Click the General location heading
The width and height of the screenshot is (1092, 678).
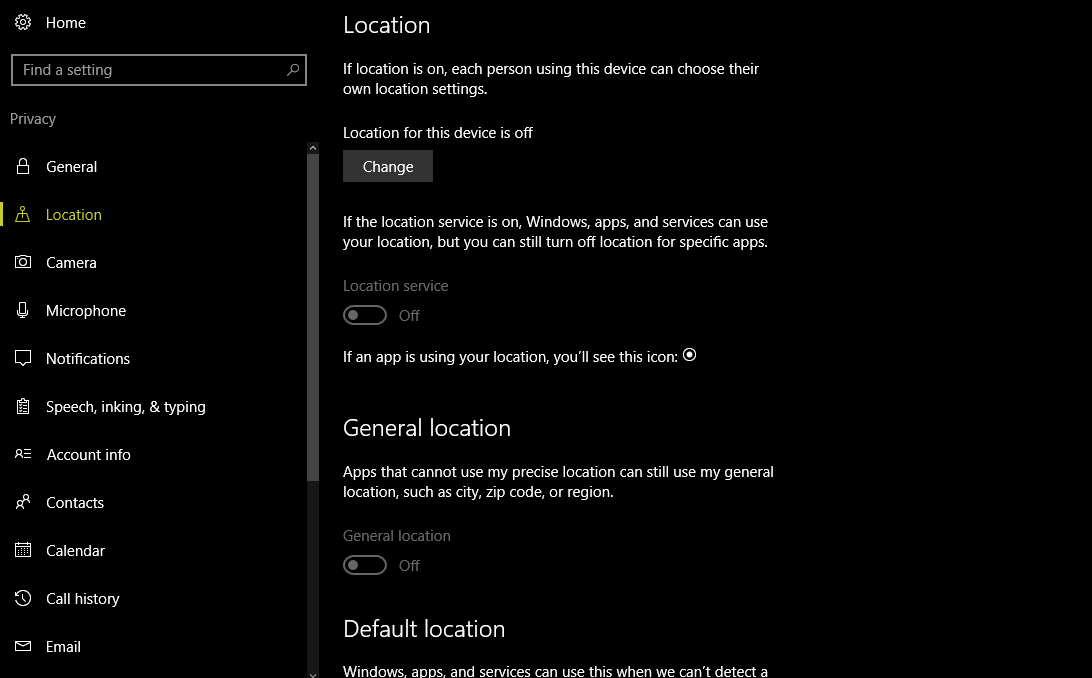click(427, 427)
